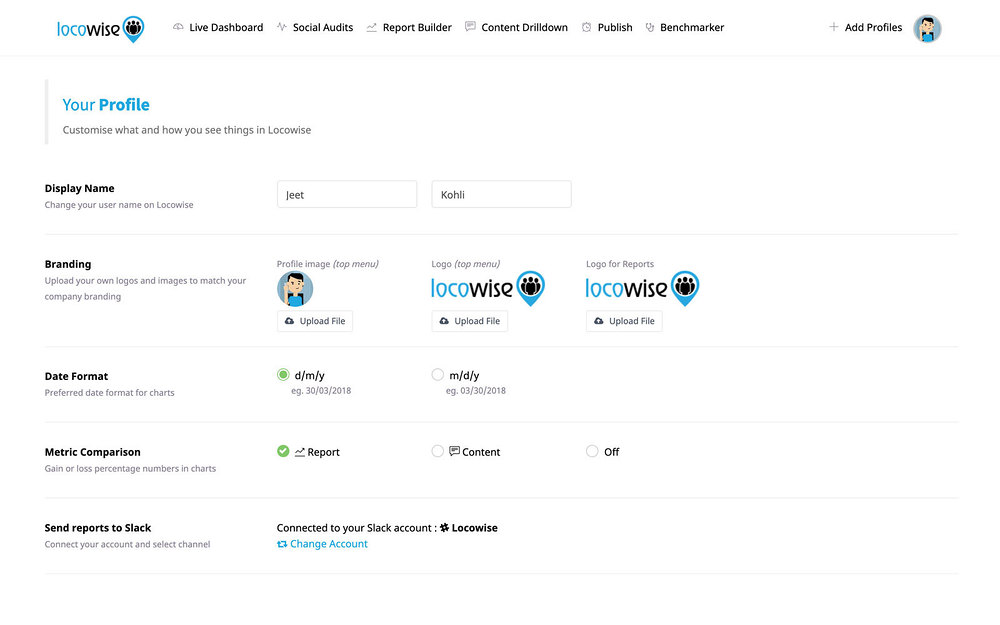Viewport: 1000px width, 625px height.
Task: Select the Content metric comparison option
Action: (438, 451)
